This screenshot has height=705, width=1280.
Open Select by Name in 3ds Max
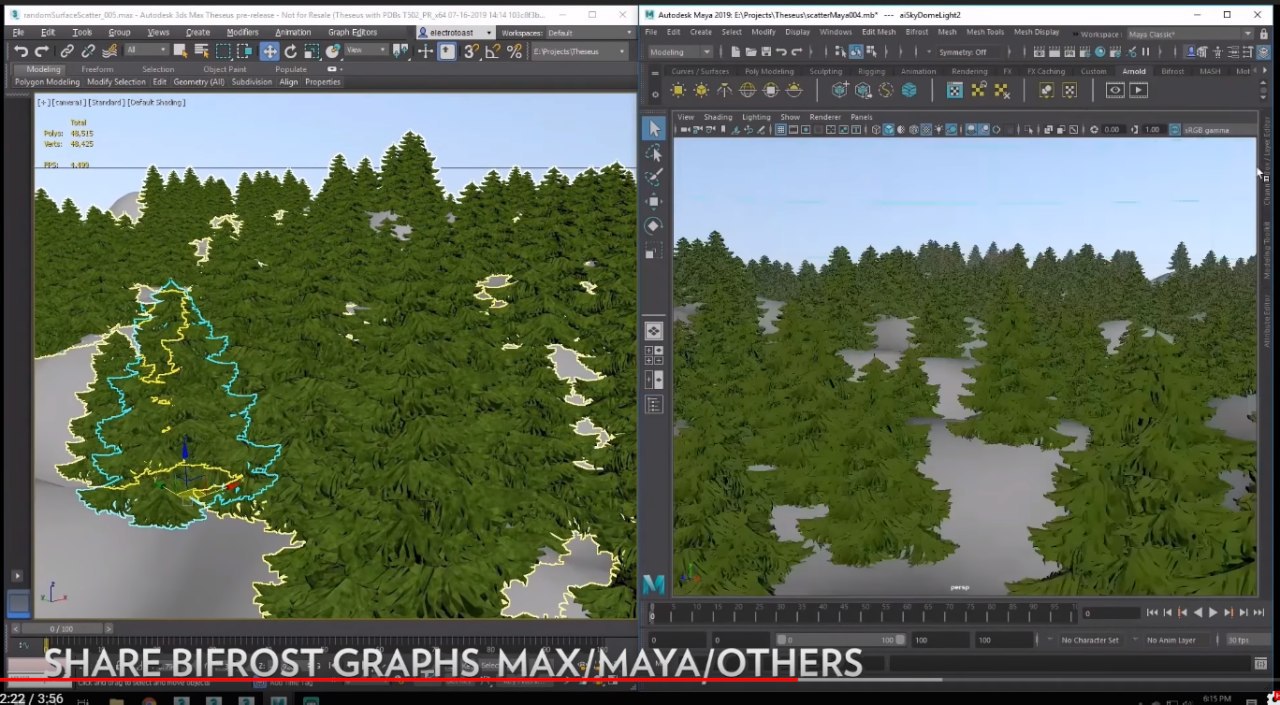(x=202, y=52)
